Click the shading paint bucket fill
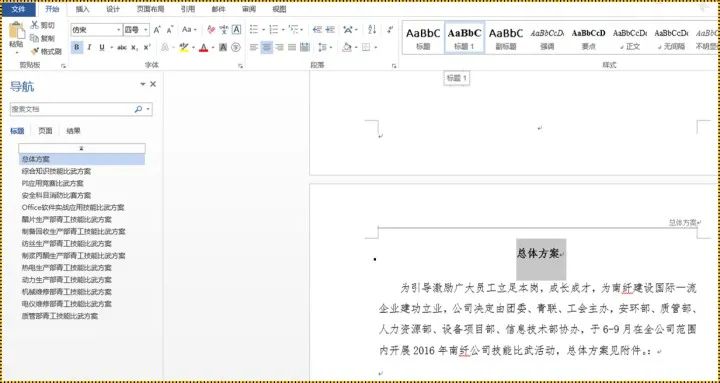This screenshot has height=383, width=720. [347, 47]
